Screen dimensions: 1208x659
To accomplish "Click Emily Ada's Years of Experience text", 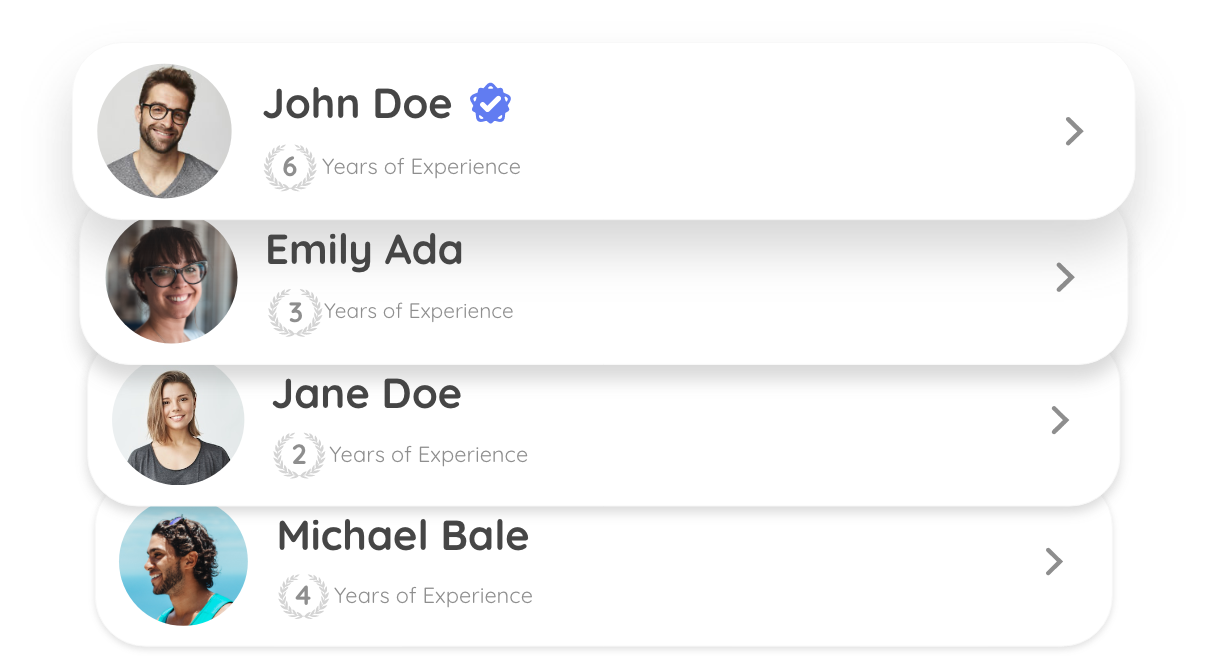I will point(418,311).
